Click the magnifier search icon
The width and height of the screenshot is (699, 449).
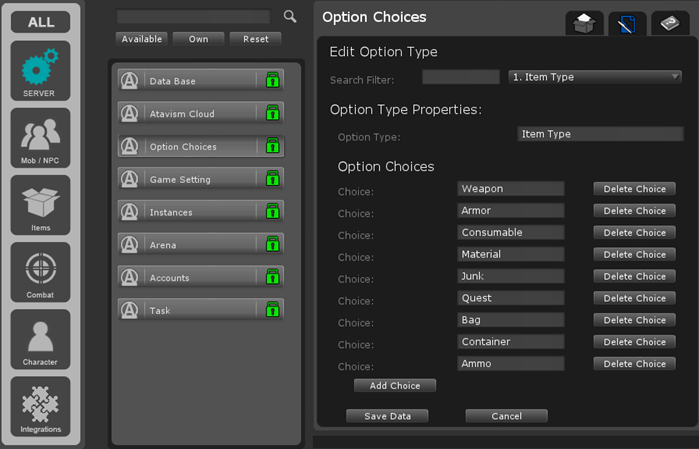290,17
